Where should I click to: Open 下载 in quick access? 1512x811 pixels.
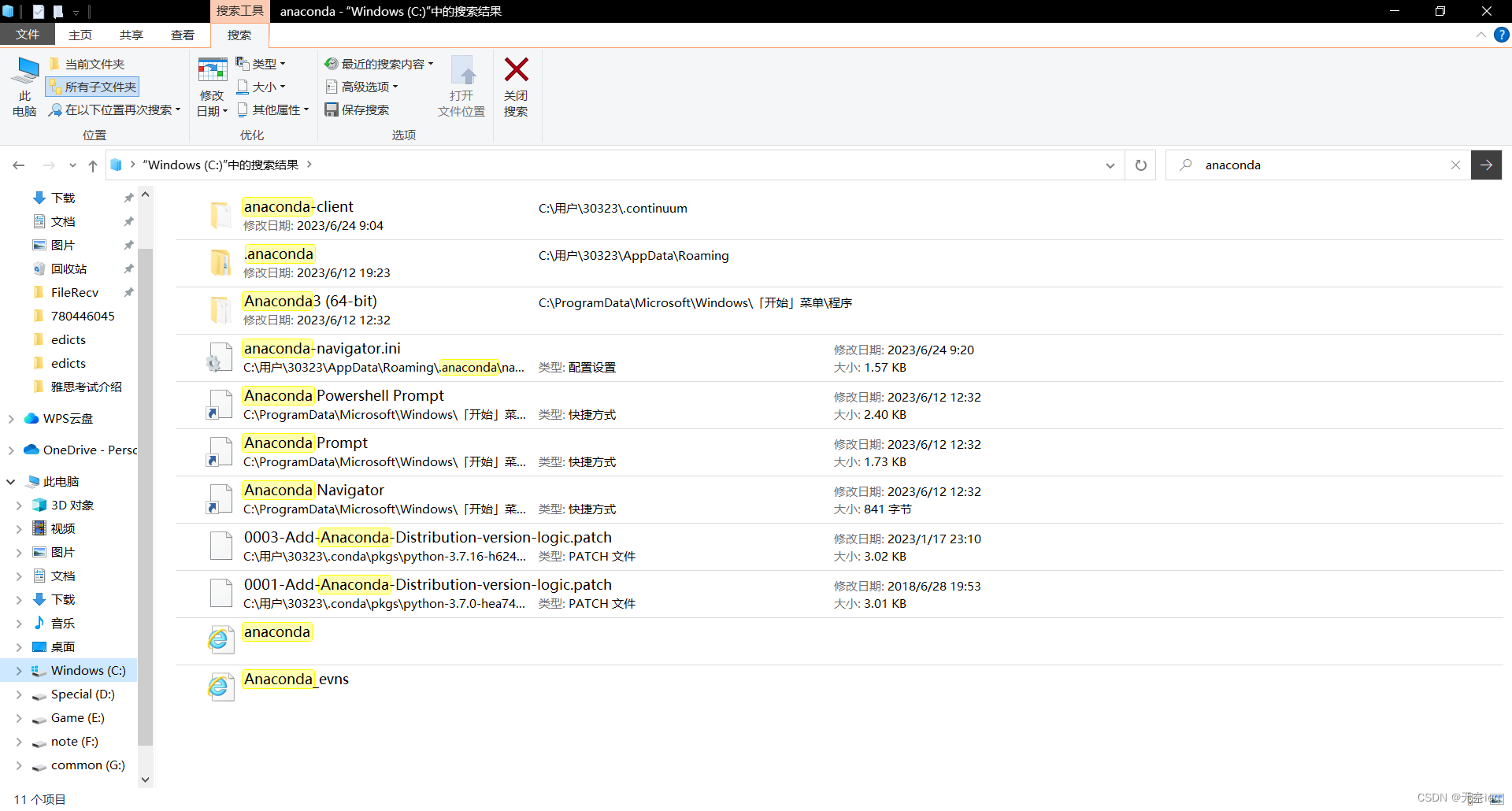[x=63, y=198]
